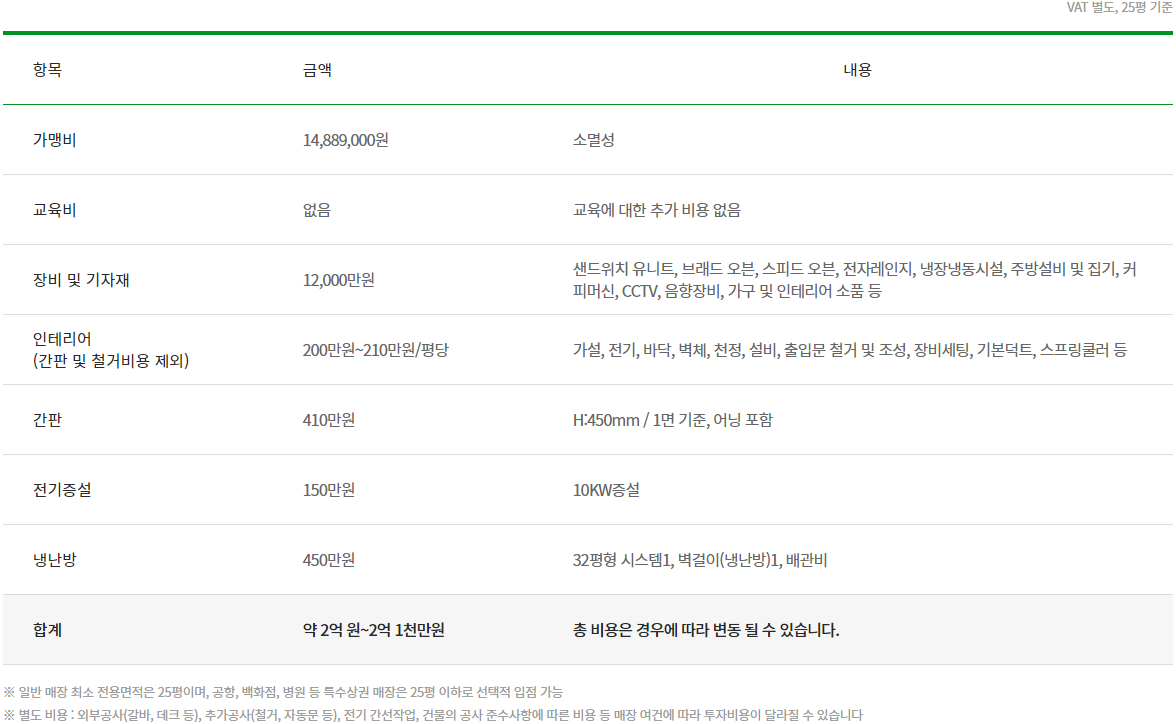Select the 가맹비 row label
Screen dimensions: 1176x724
(x=47, y=140)
